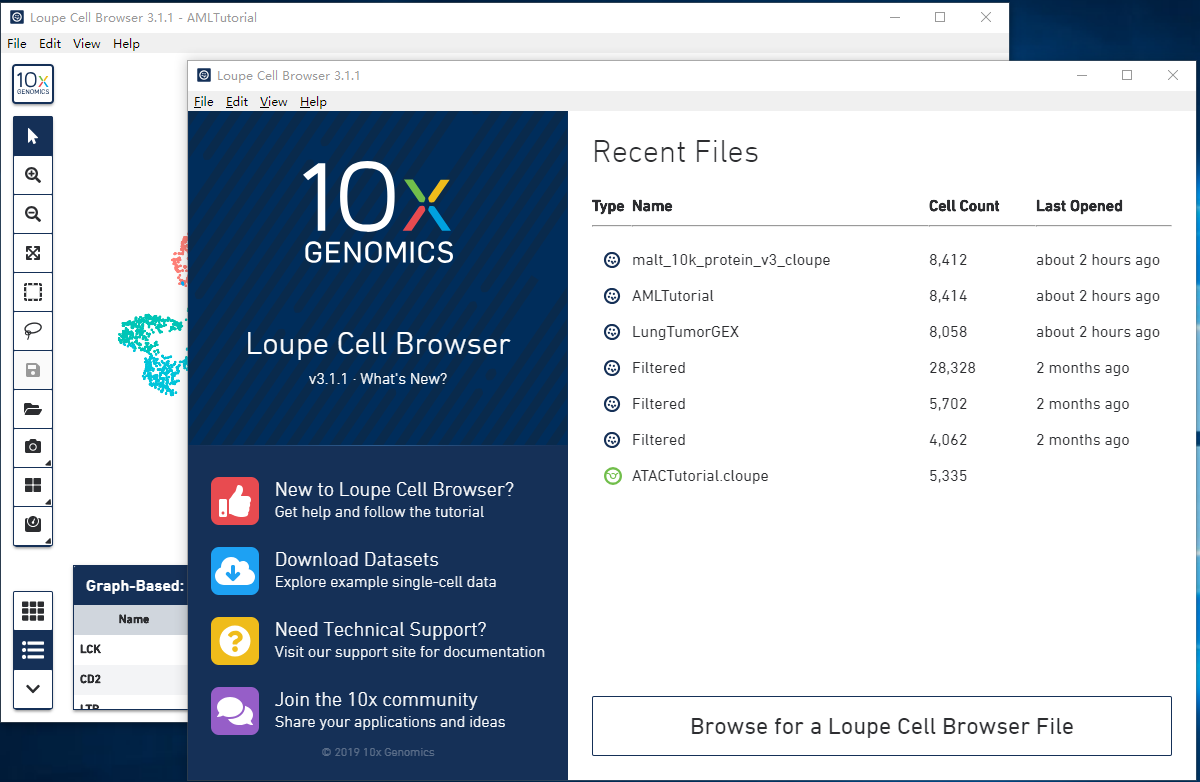The width and height of the screenshot is (1200, 782).
Task: Click the camera screenshot tool
Action: (33, 447)
